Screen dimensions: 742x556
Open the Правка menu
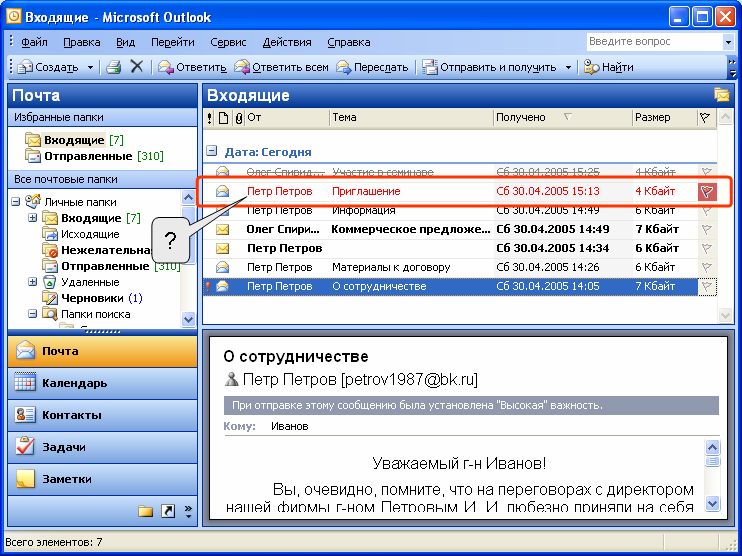[x=82, y=42]
